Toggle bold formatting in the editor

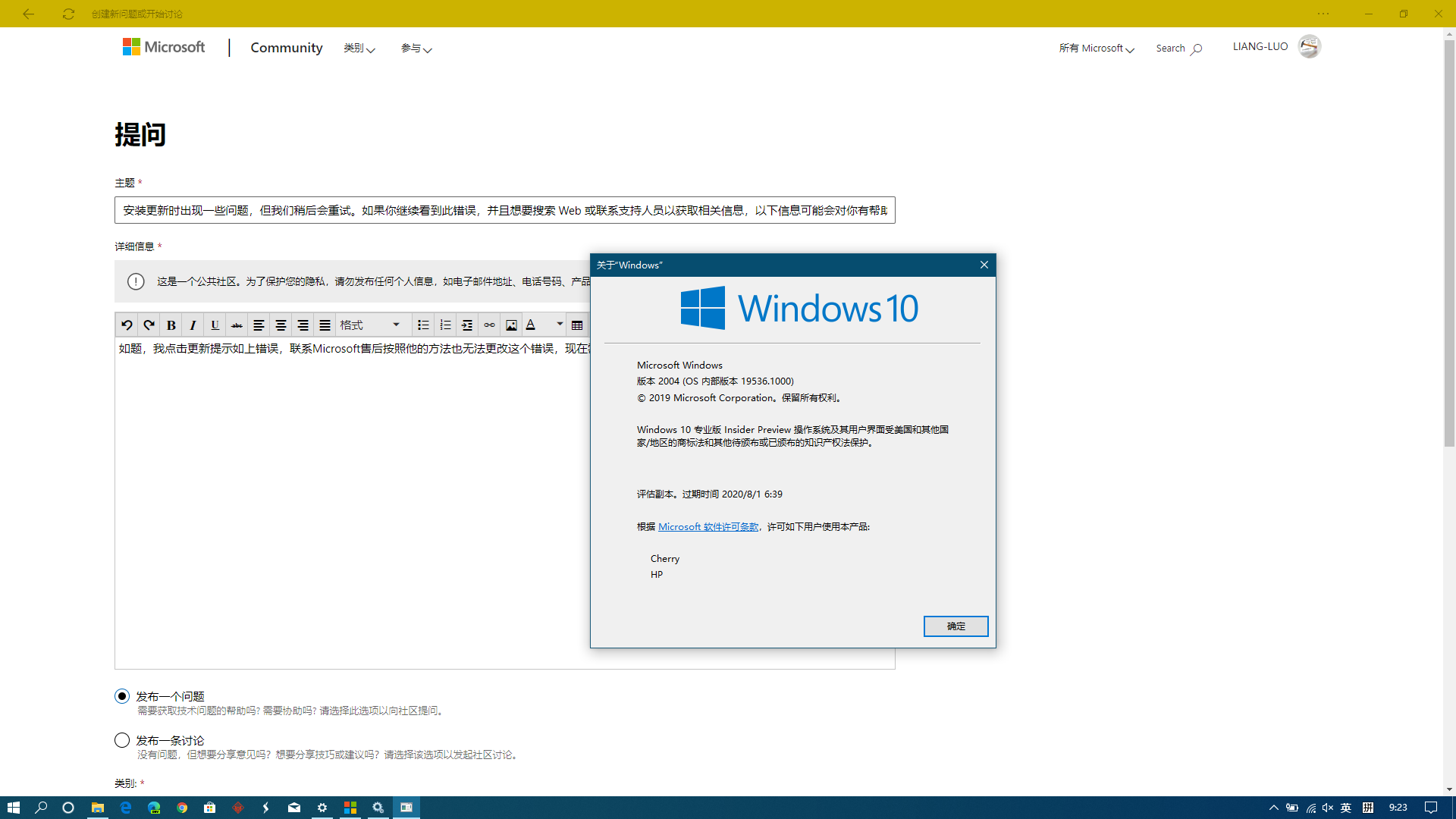point(171,325)
